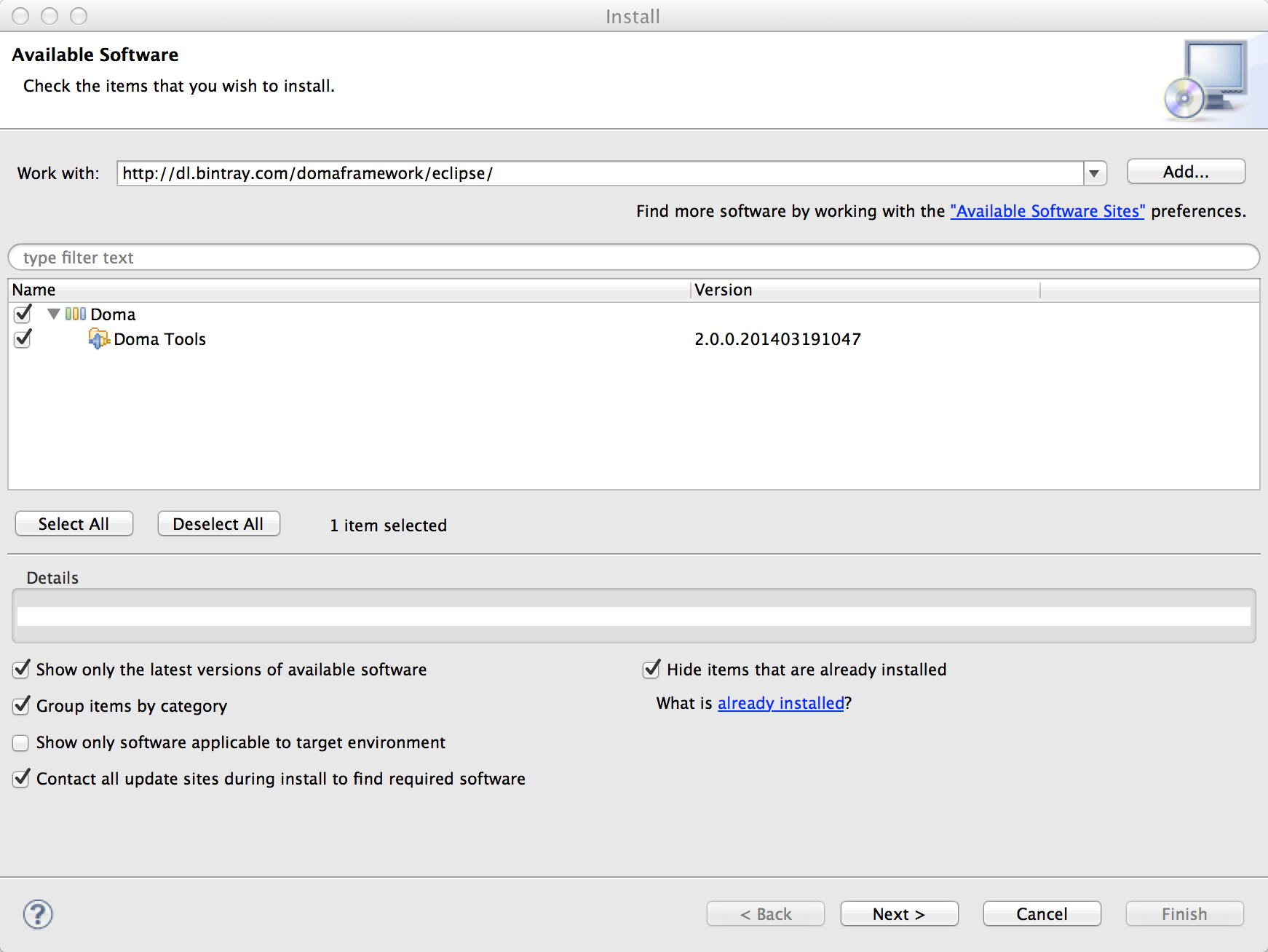Click the red close window button
Viewport: 1268px width, 952px height.
[x=20, y=16]
